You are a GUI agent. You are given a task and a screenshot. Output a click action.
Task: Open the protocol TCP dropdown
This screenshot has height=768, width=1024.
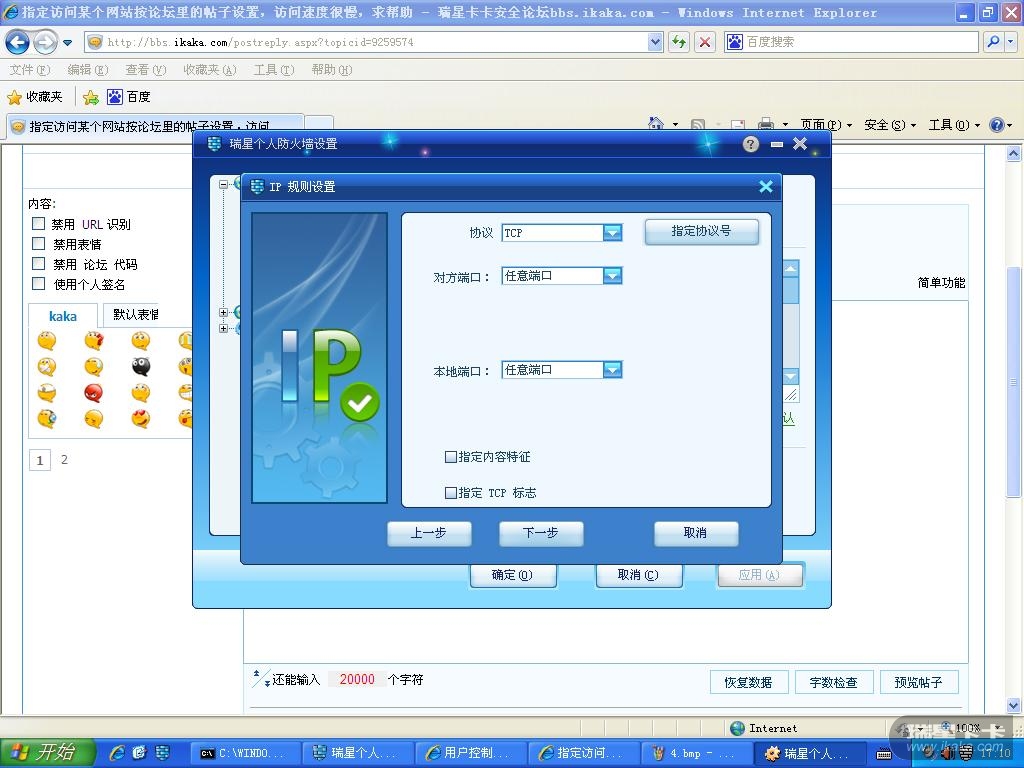coord(612,232)
